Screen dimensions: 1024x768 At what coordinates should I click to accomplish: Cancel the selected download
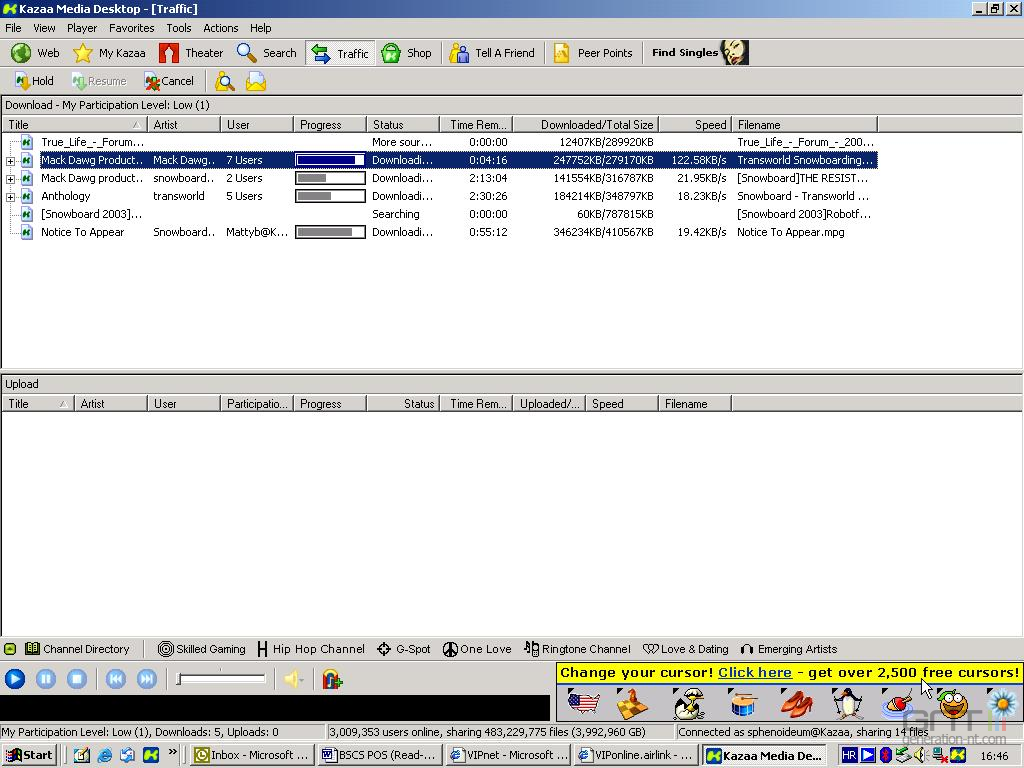coord(169,81)
